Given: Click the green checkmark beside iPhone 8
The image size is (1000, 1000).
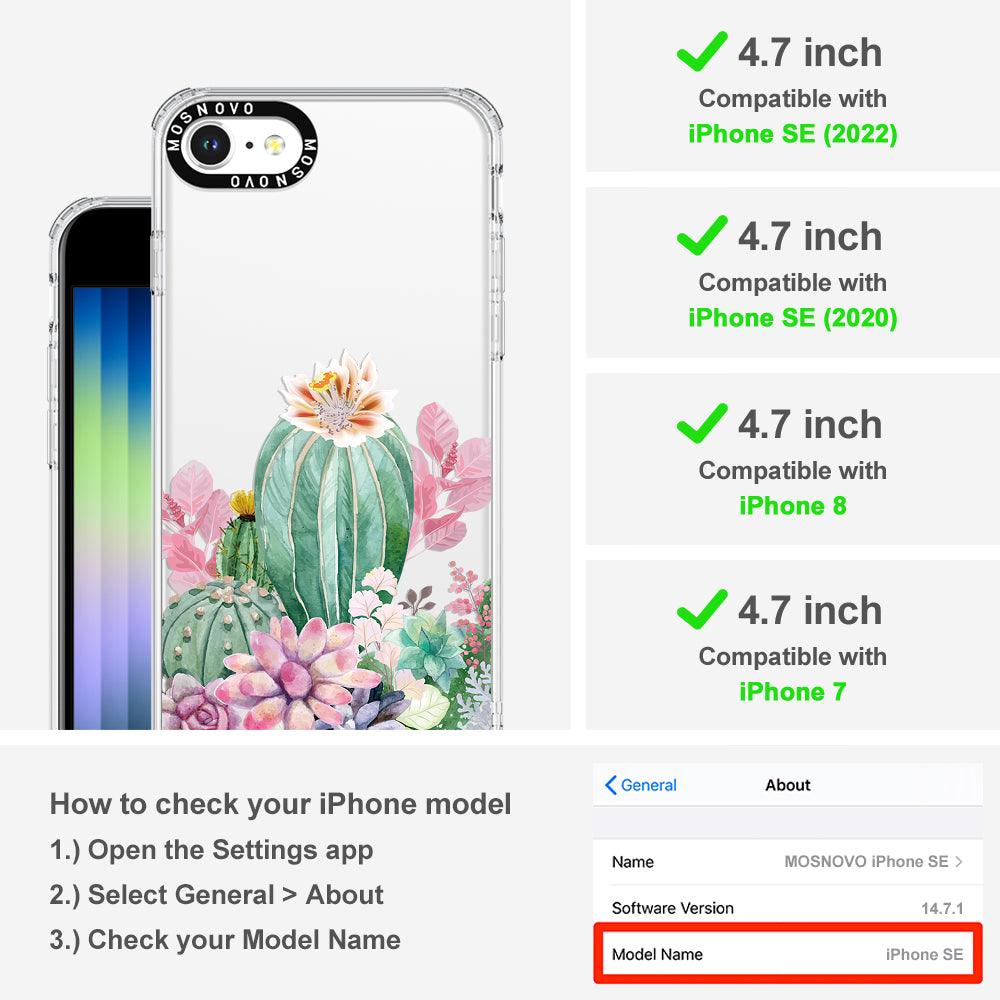Looking at the screenshot, I should point(702,423).
